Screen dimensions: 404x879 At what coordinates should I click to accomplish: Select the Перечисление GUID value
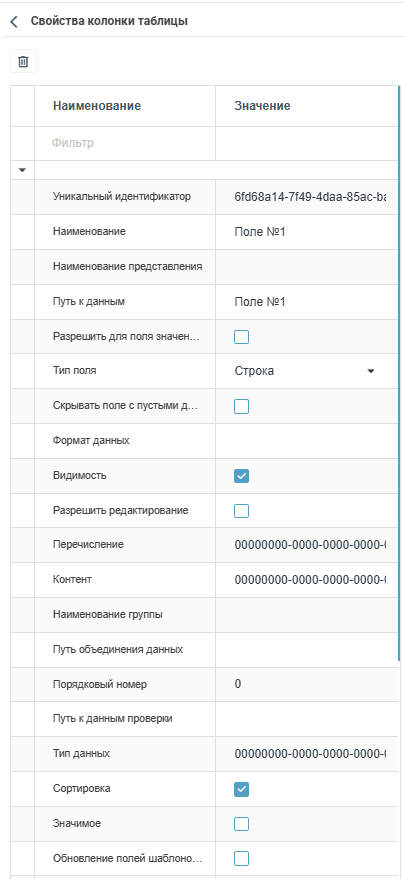pos(307,545)
